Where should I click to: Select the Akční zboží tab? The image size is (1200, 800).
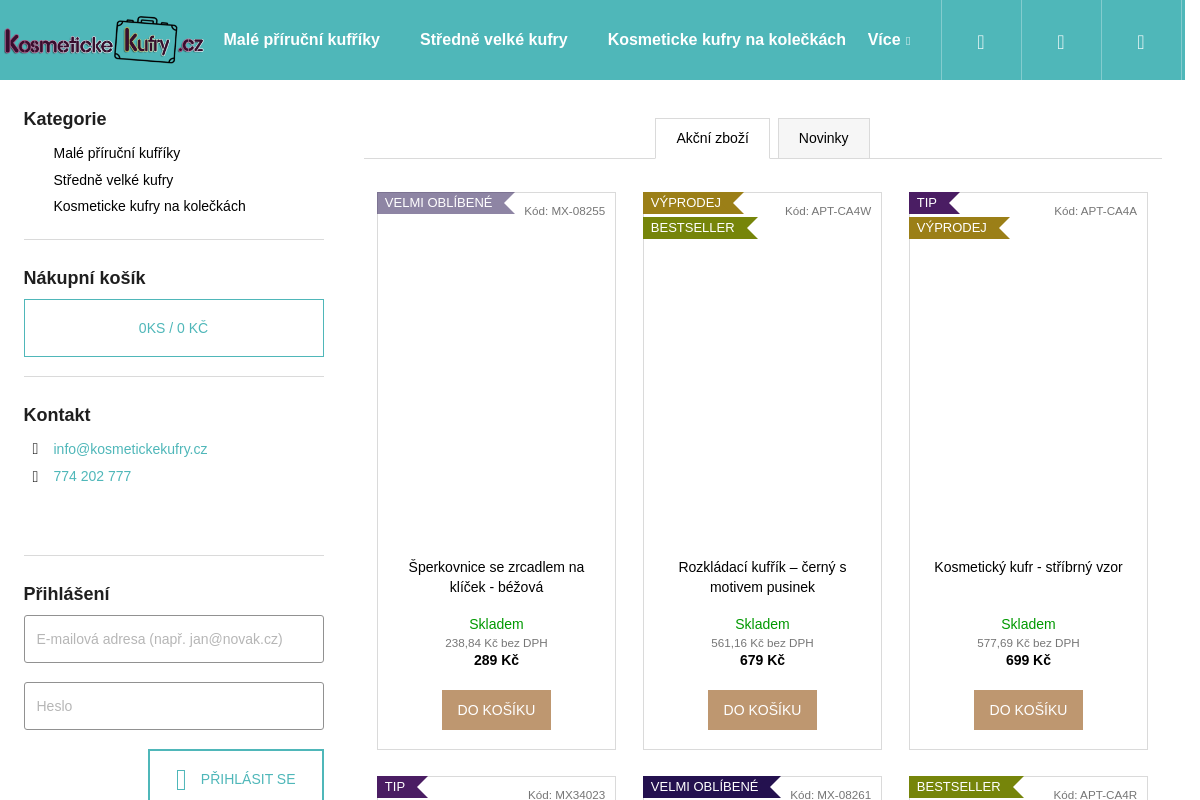click(x=712, y=138)
